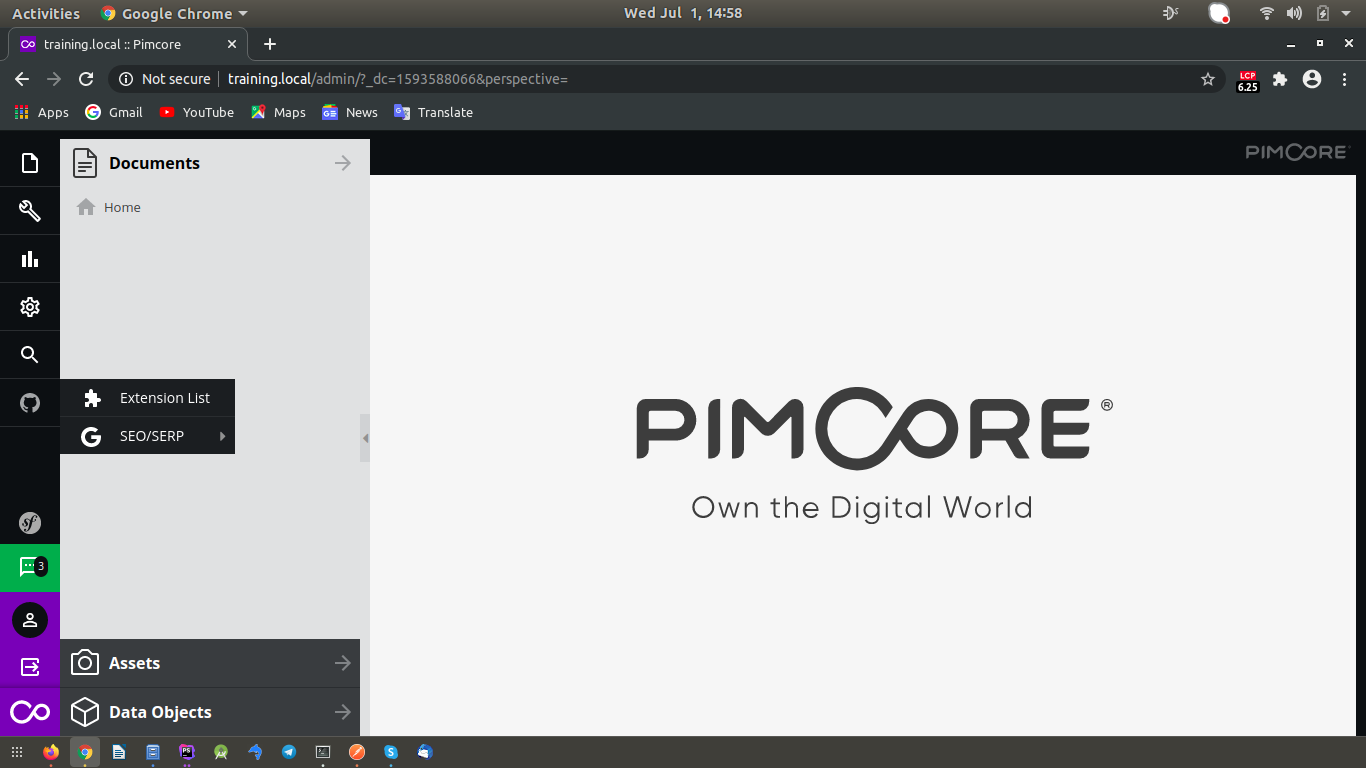Click the browser Forward button
1366x768 pixels.
tap(54, 79)
